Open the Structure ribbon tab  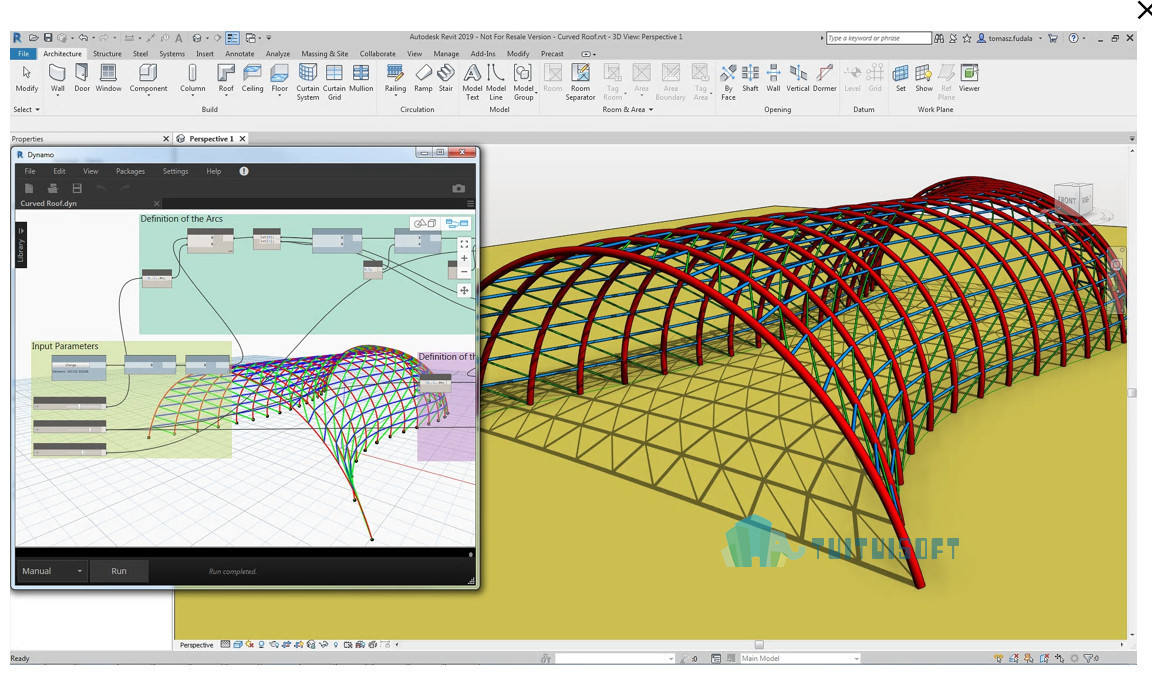click(107, 54)
